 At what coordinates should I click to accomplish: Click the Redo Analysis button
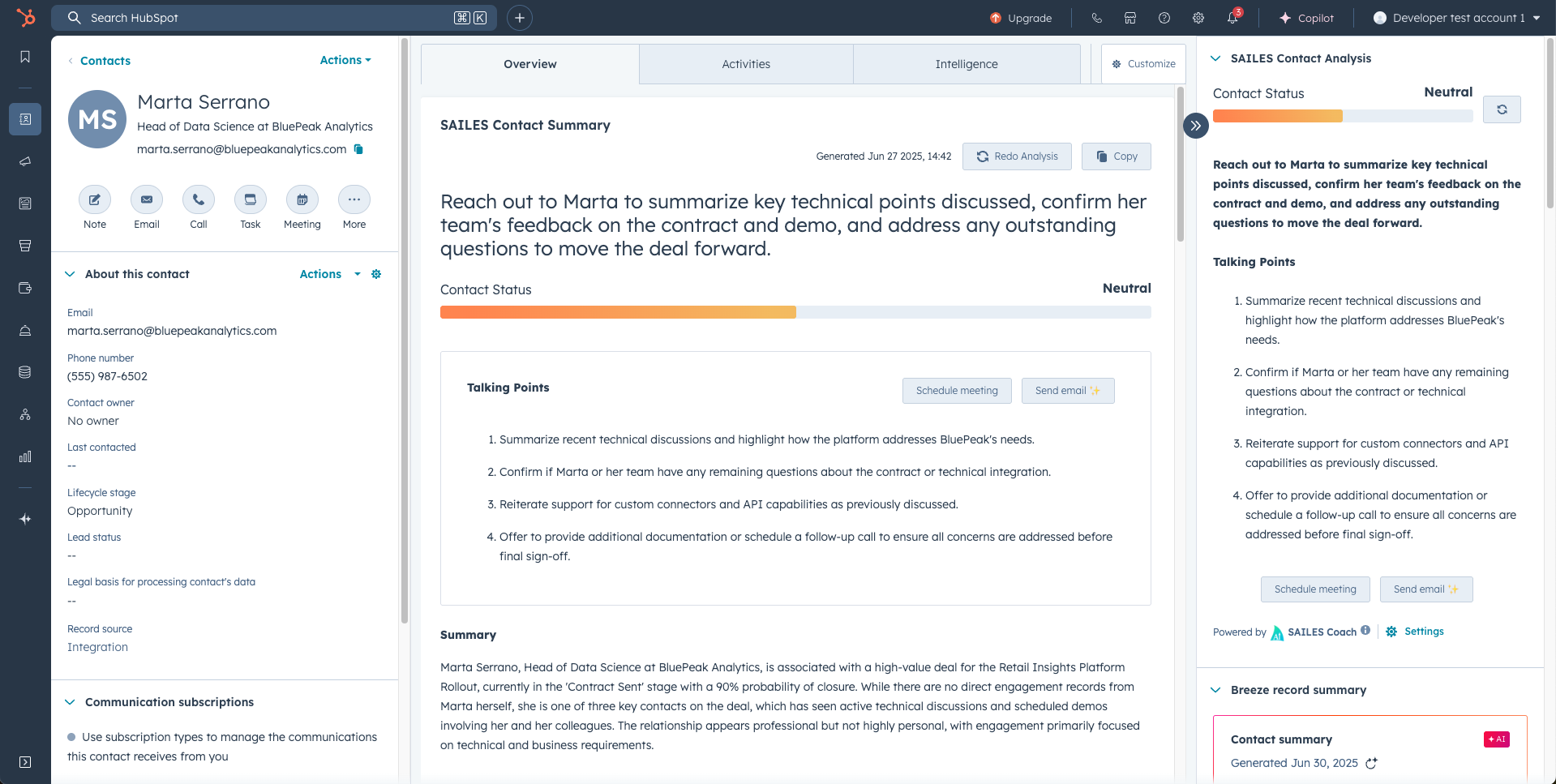tap(1017, 156)
